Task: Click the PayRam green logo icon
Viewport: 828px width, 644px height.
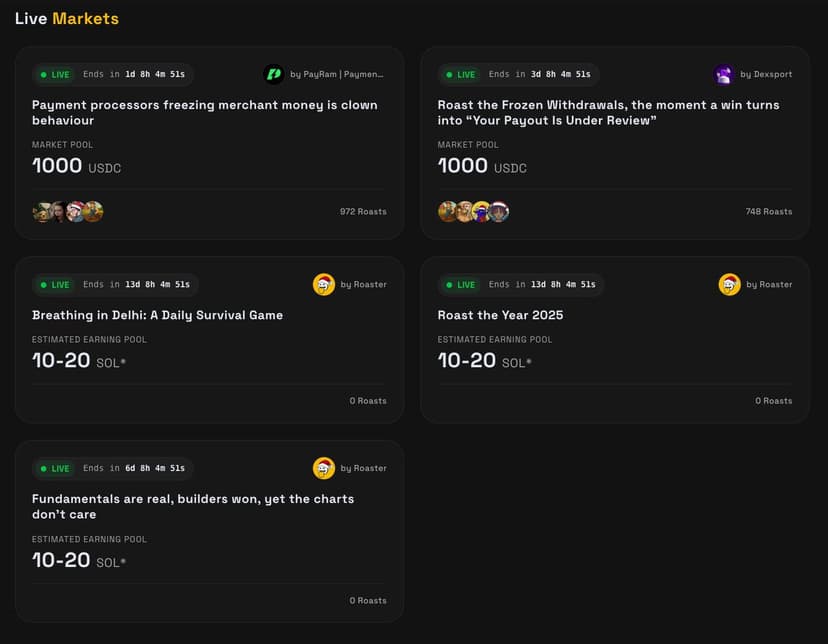Action: 273,74
